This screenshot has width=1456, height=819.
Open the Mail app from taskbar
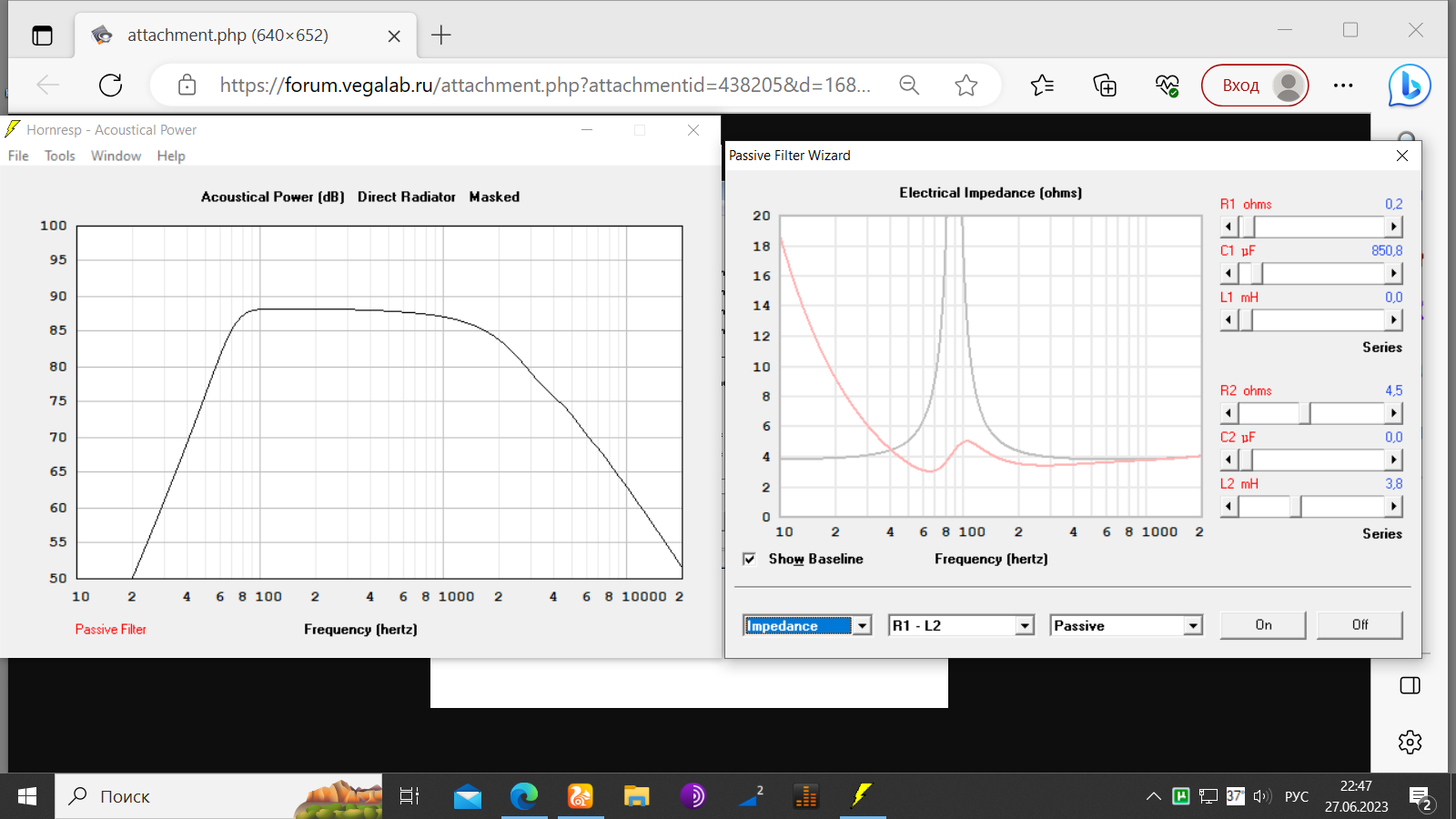tap(468, 796)
